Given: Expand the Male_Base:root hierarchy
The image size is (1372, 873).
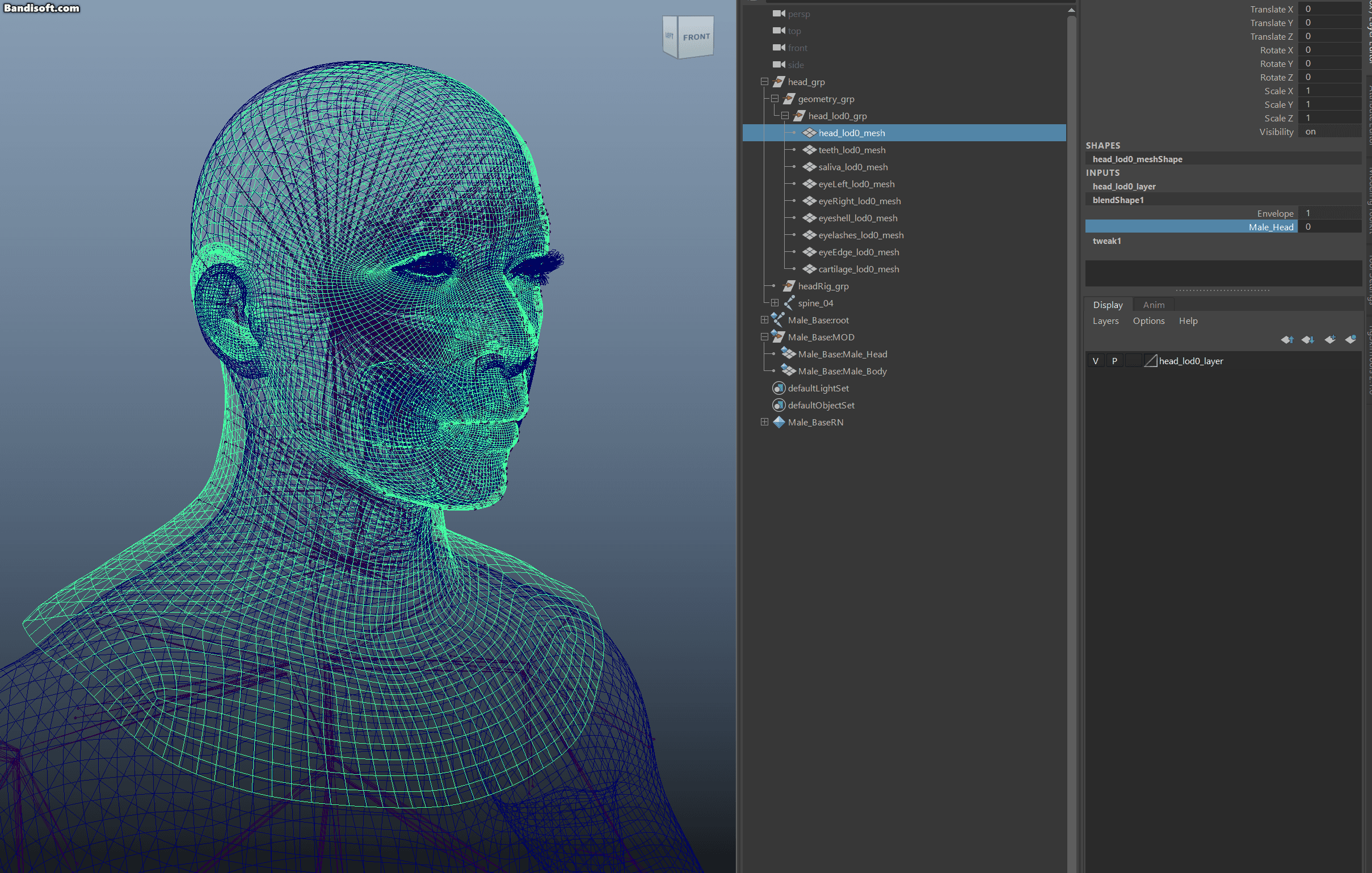Looking at the screenshot, I should tap(765, 320).
